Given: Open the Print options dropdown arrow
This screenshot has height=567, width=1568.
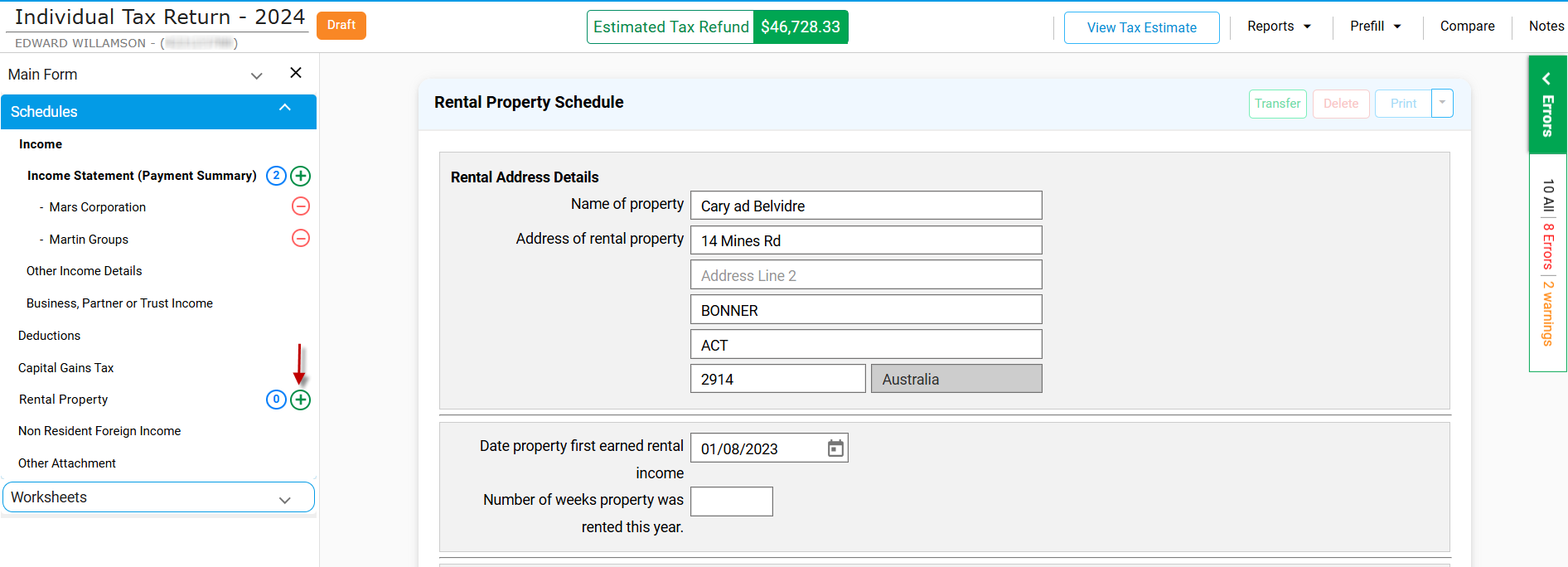Looking at the screenshot, I should point(1442,103).
